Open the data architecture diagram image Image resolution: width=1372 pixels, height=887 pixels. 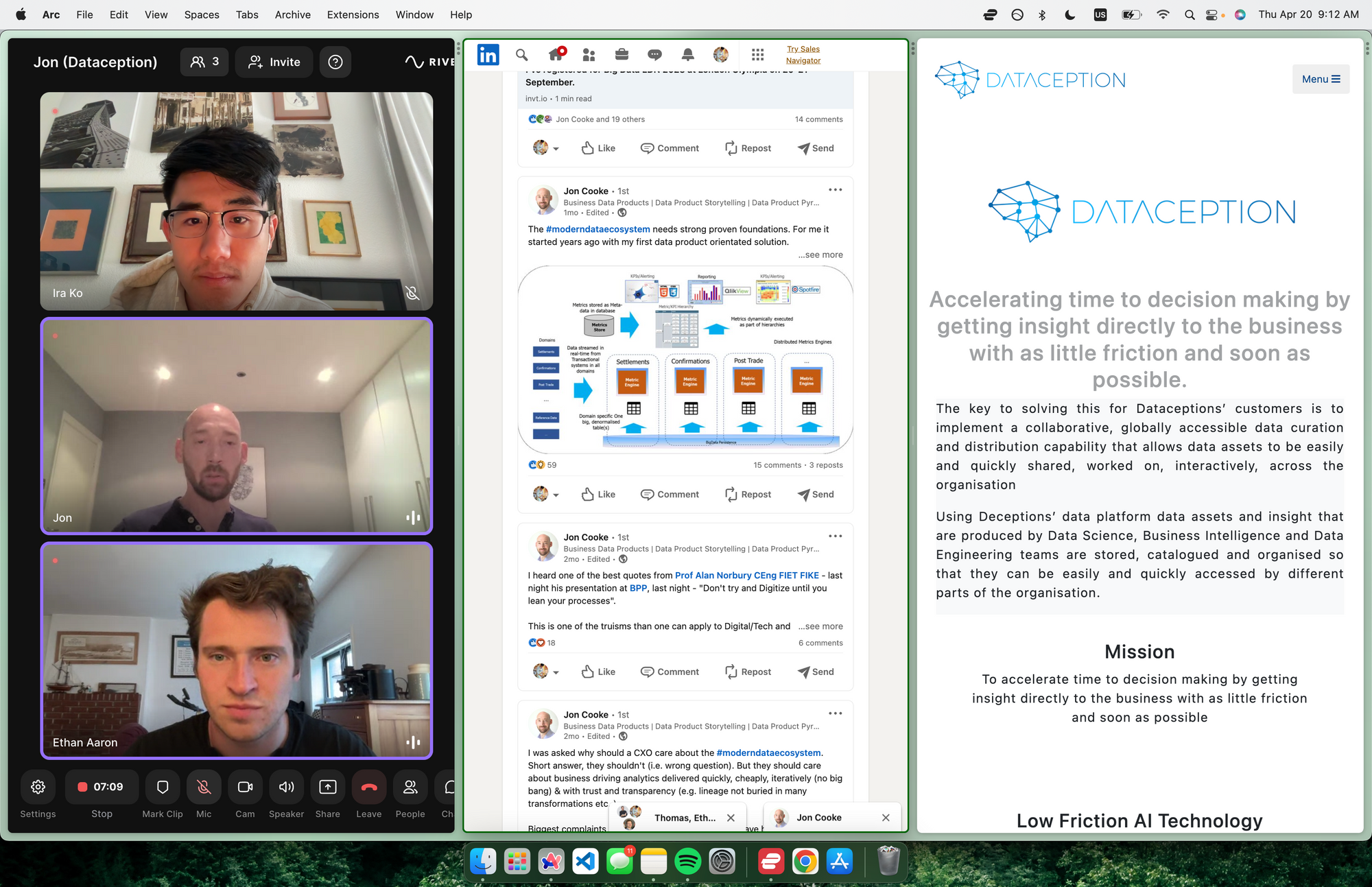tap(685, 359)
